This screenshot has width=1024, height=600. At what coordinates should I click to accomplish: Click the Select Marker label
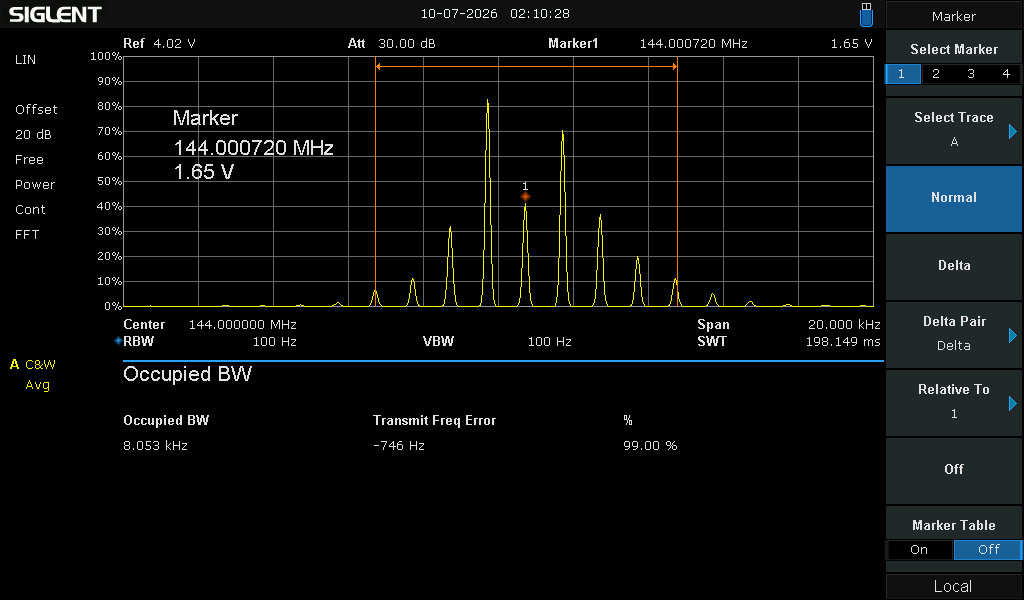coord(953,50)
